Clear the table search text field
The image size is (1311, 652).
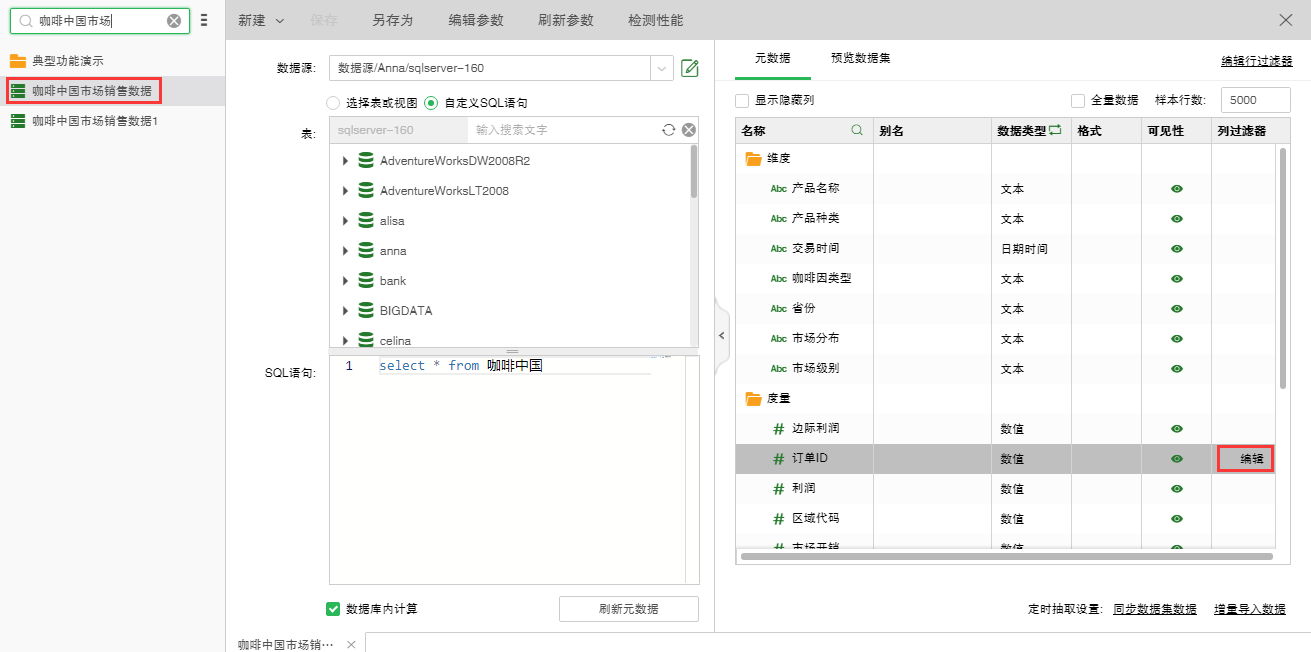(688, 130)
